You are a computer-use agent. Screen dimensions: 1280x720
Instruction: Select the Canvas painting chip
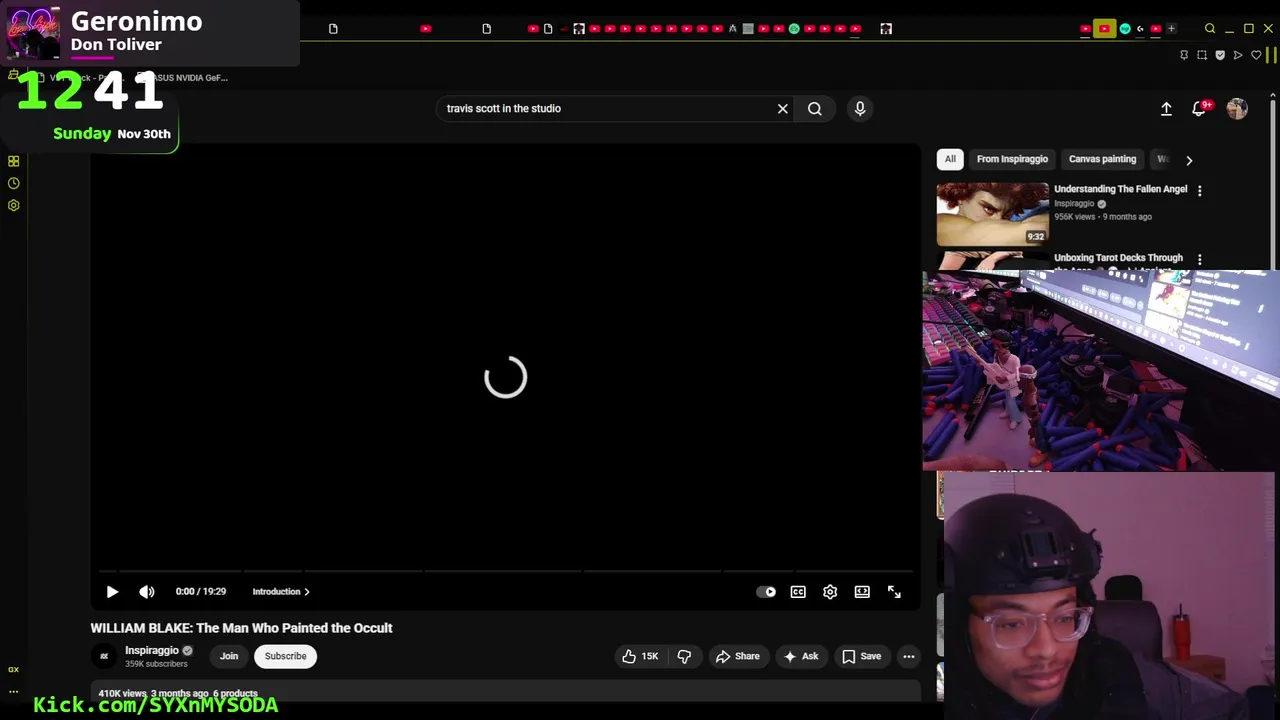coord(1102,159)
